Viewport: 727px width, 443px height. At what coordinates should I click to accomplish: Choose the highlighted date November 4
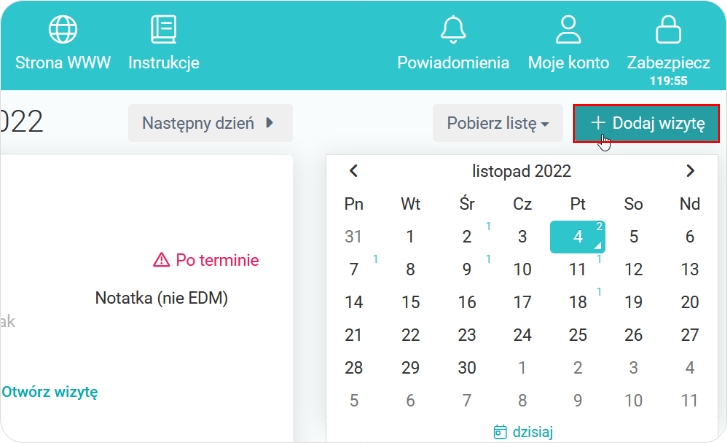click(x=578, y=237)
